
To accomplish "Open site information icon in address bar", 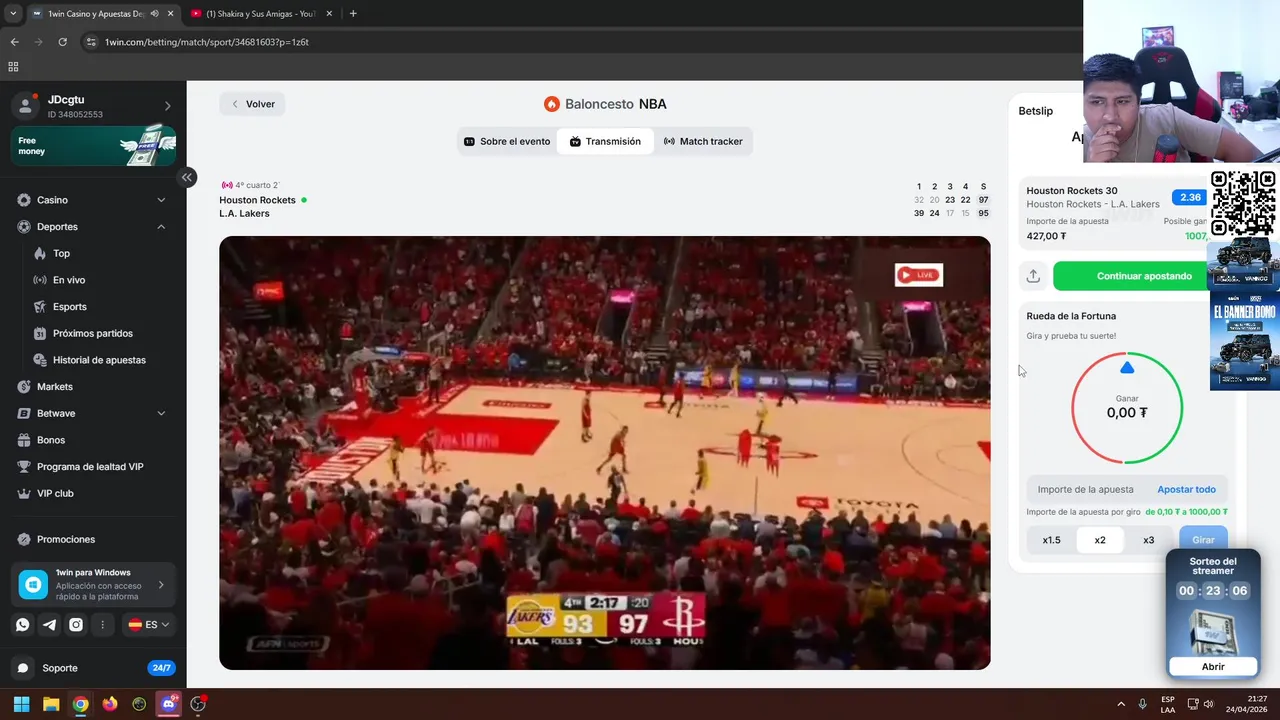I will pos(91,42).
